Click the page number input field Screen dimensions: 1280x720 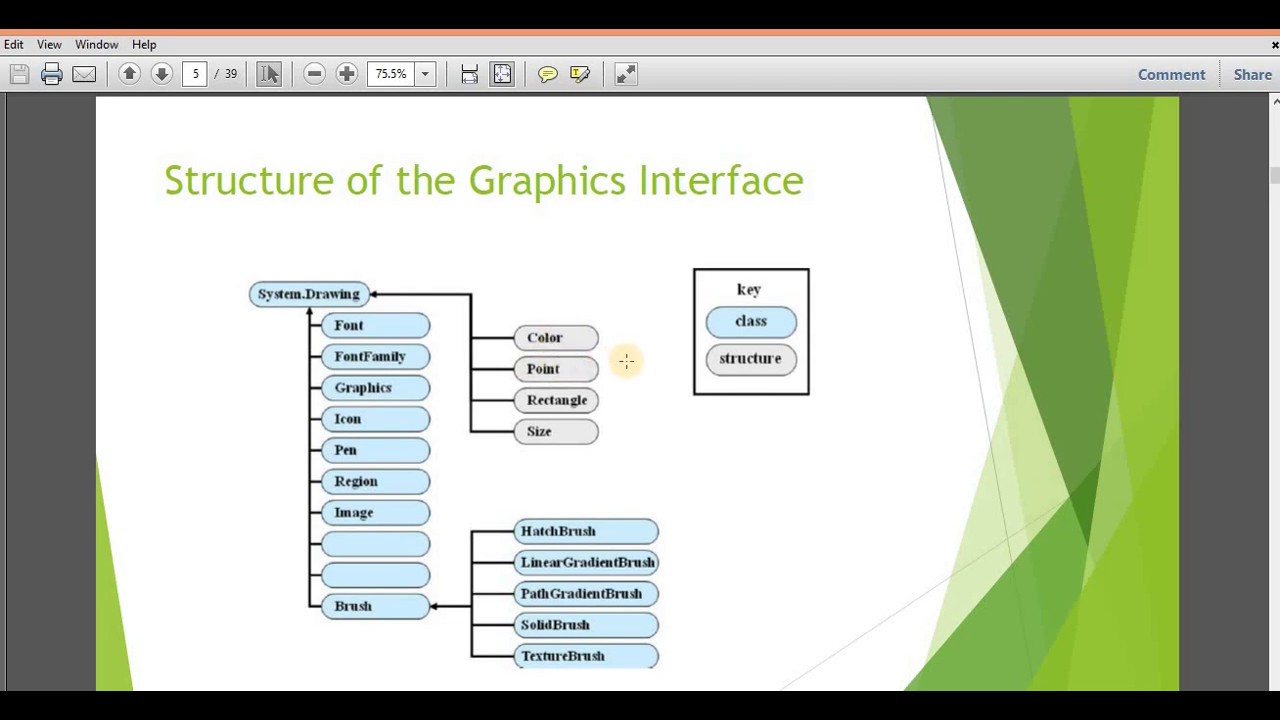(x=195, y=74)
